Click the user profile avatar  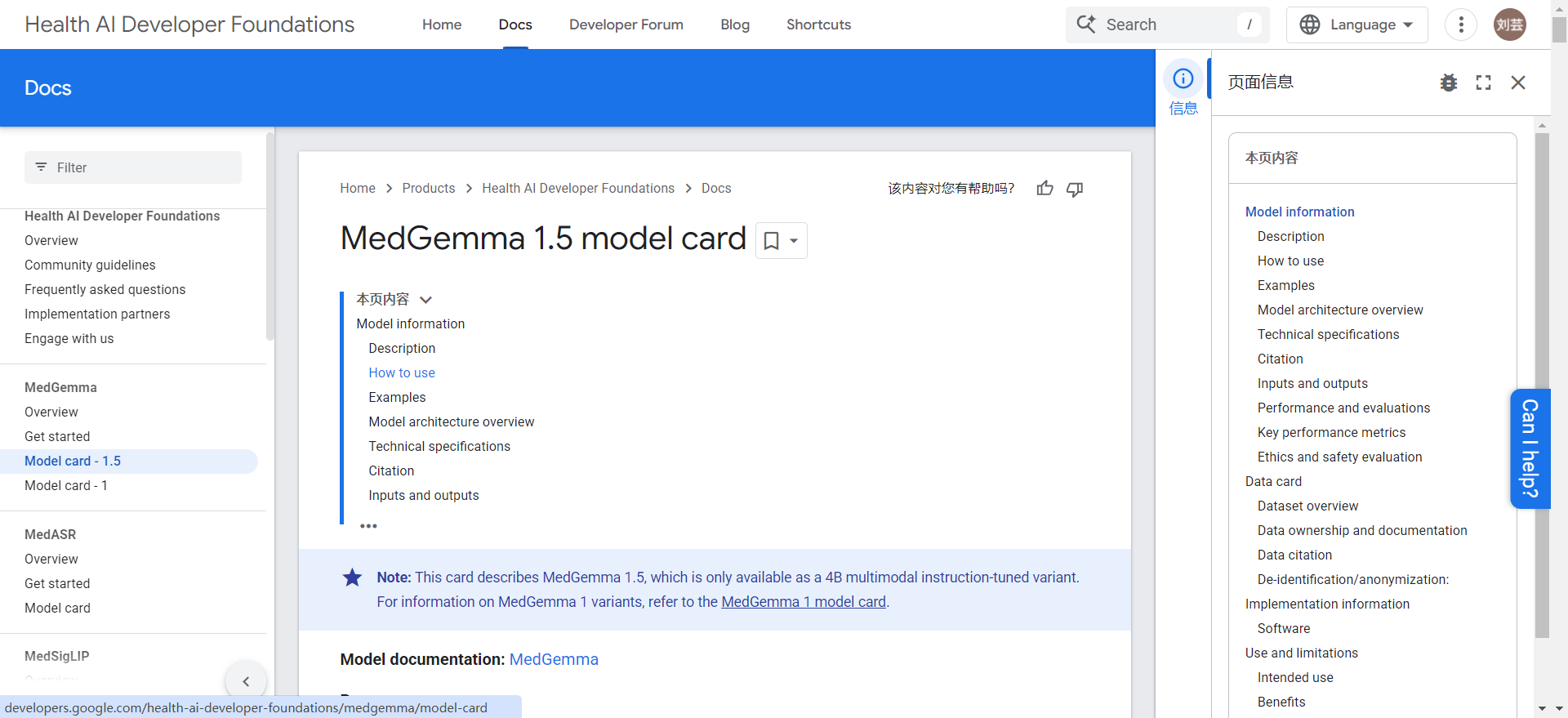1509,25
